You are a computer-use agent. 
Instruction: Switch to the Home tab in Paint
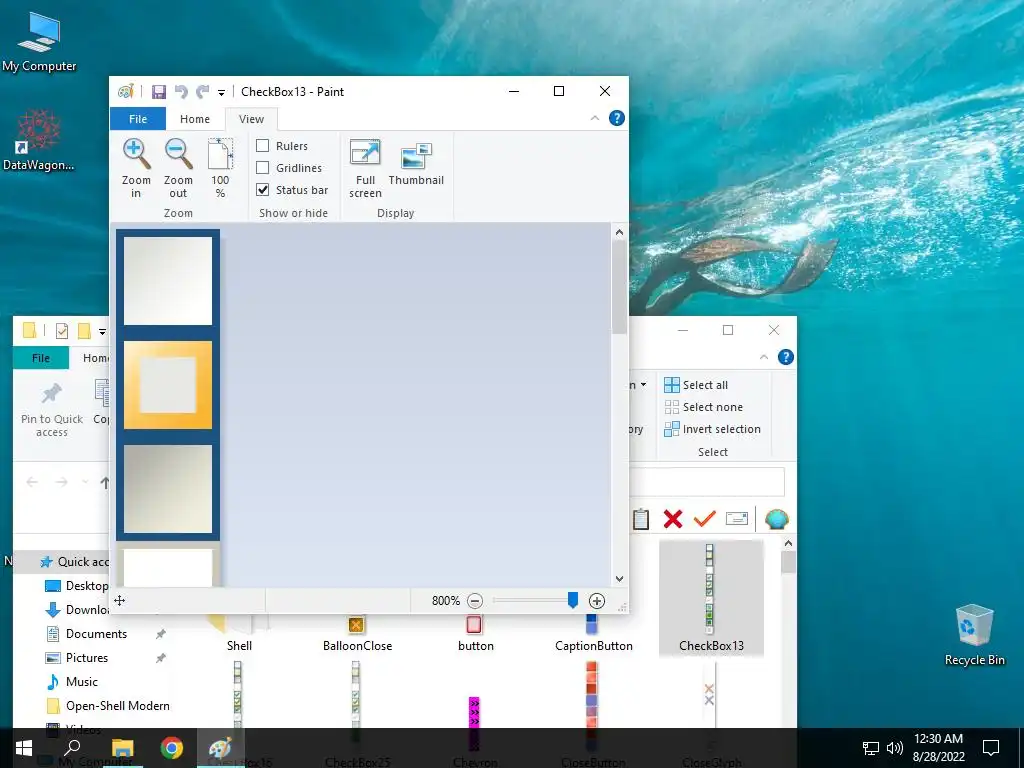tap(195, 119)
